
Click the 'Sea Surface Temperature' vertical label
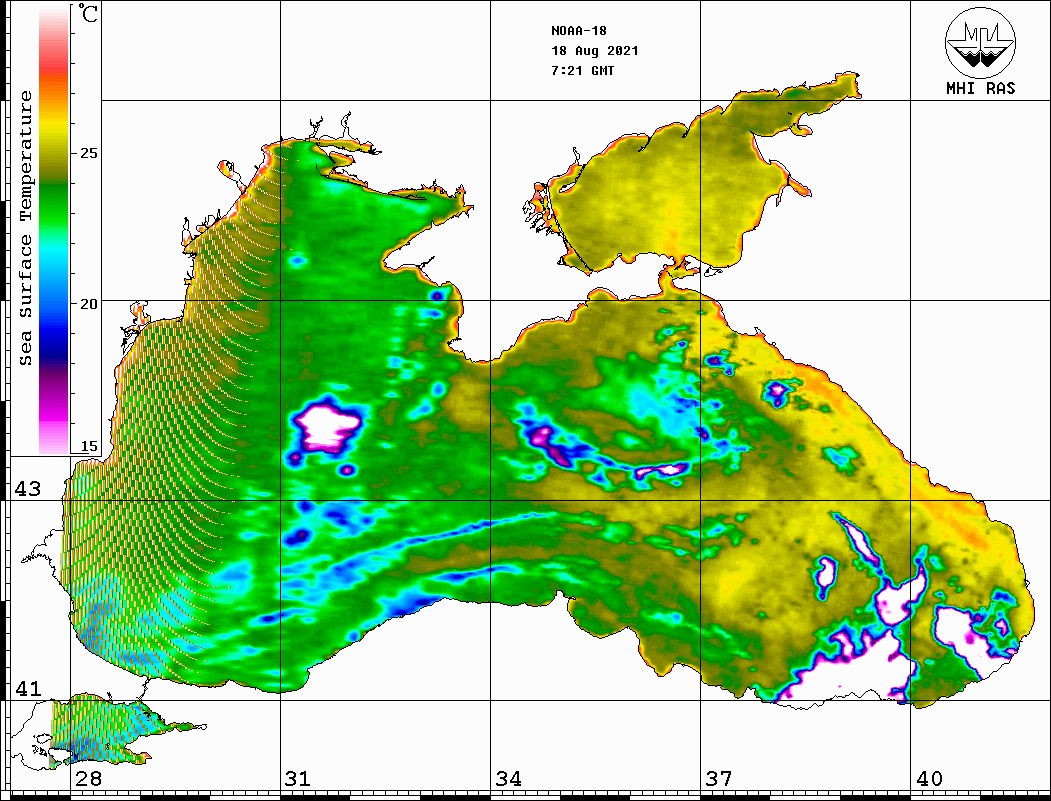[x=25, y=229]
